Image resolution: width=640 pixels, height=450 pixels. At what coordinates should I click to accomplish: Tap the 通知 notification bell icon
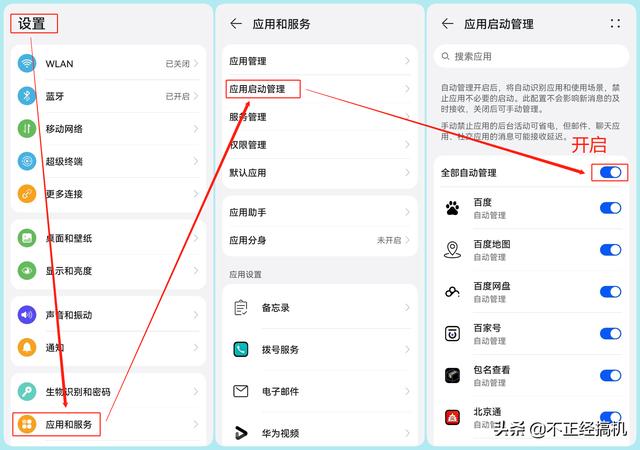[27, 348]
